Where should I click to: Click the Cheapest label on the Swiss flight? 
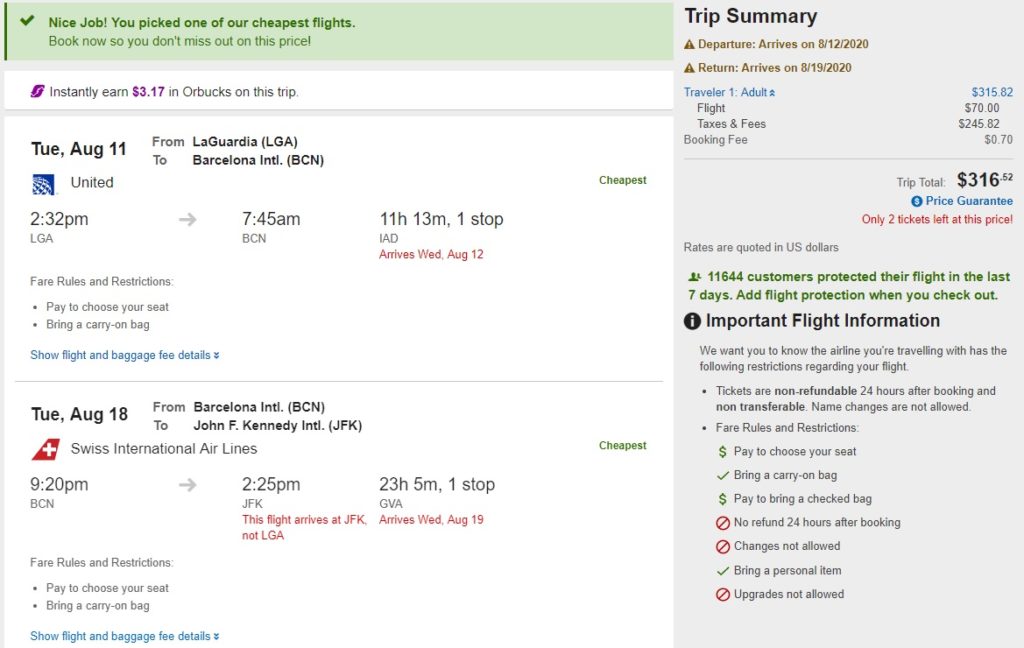pos(622,446)
